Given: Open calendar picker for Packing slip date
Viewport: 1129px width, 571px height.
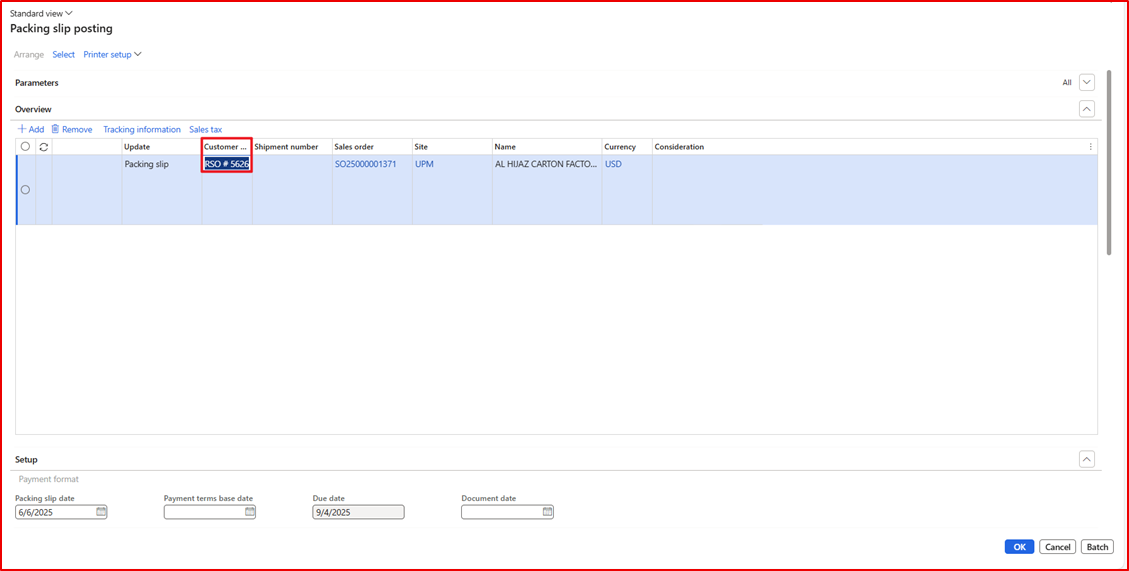Looking at the screenshot, I should (101, 512).
